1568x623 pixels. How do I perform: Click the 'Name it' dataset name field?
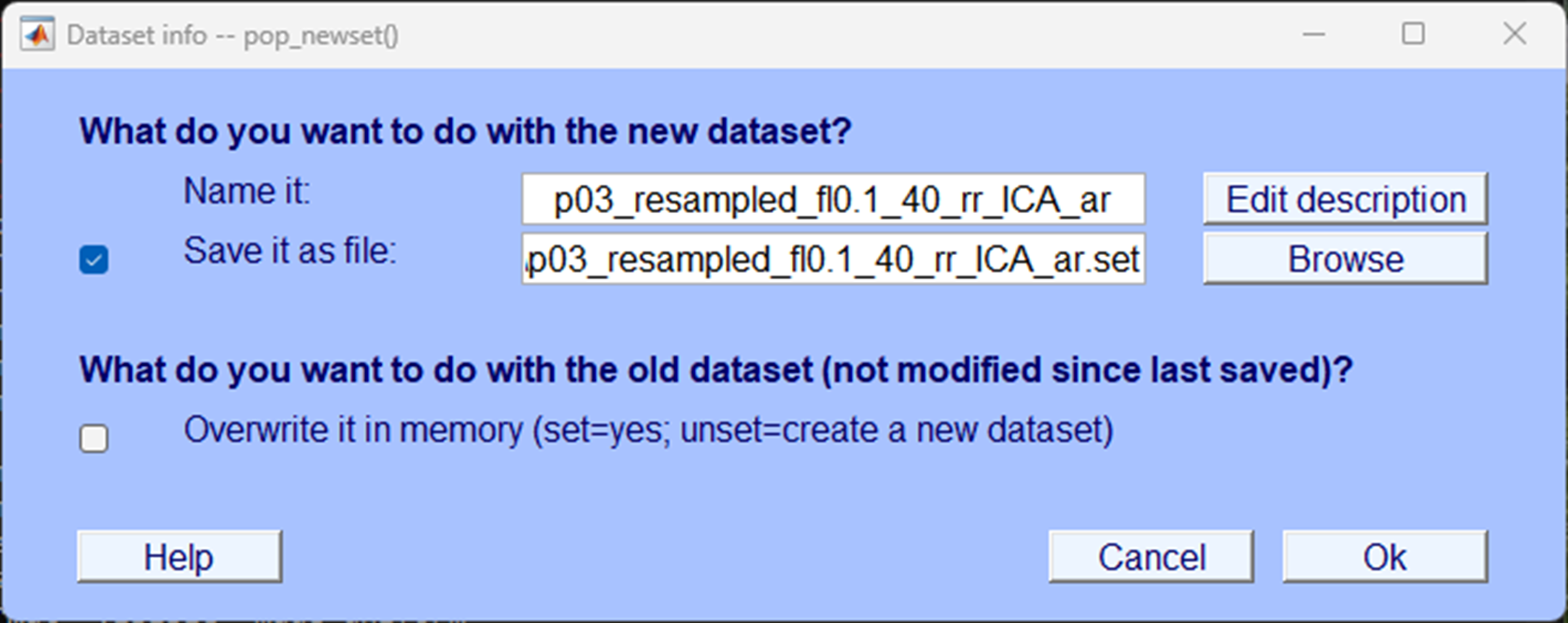pyautogui.click(x=833, y=200)
